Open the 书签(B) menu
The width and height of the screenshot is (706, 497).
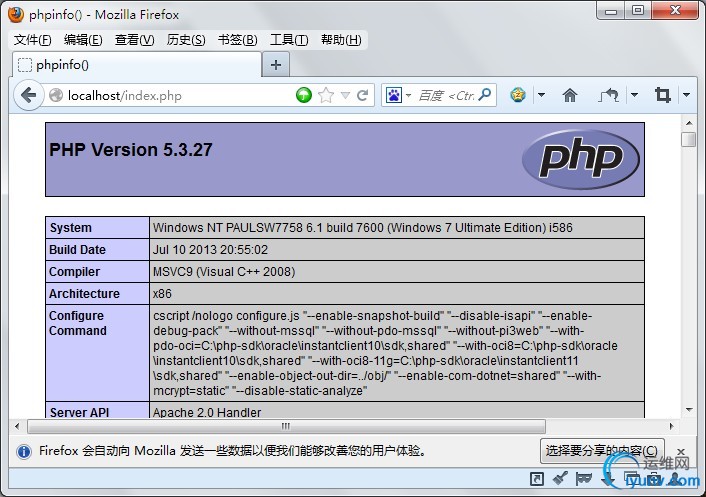(x=237, y=40)
